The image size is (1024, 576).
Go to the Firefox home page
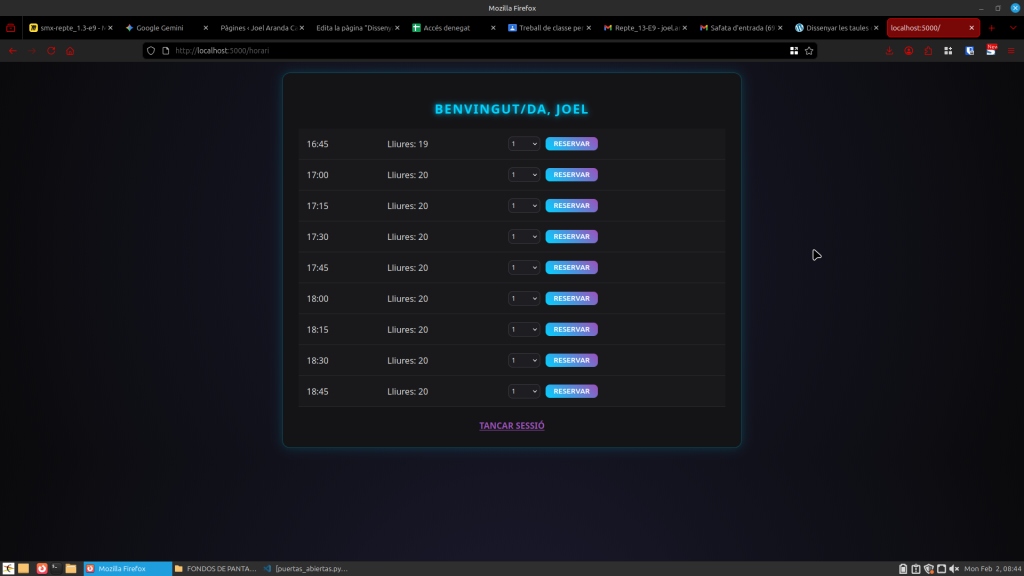70,50
